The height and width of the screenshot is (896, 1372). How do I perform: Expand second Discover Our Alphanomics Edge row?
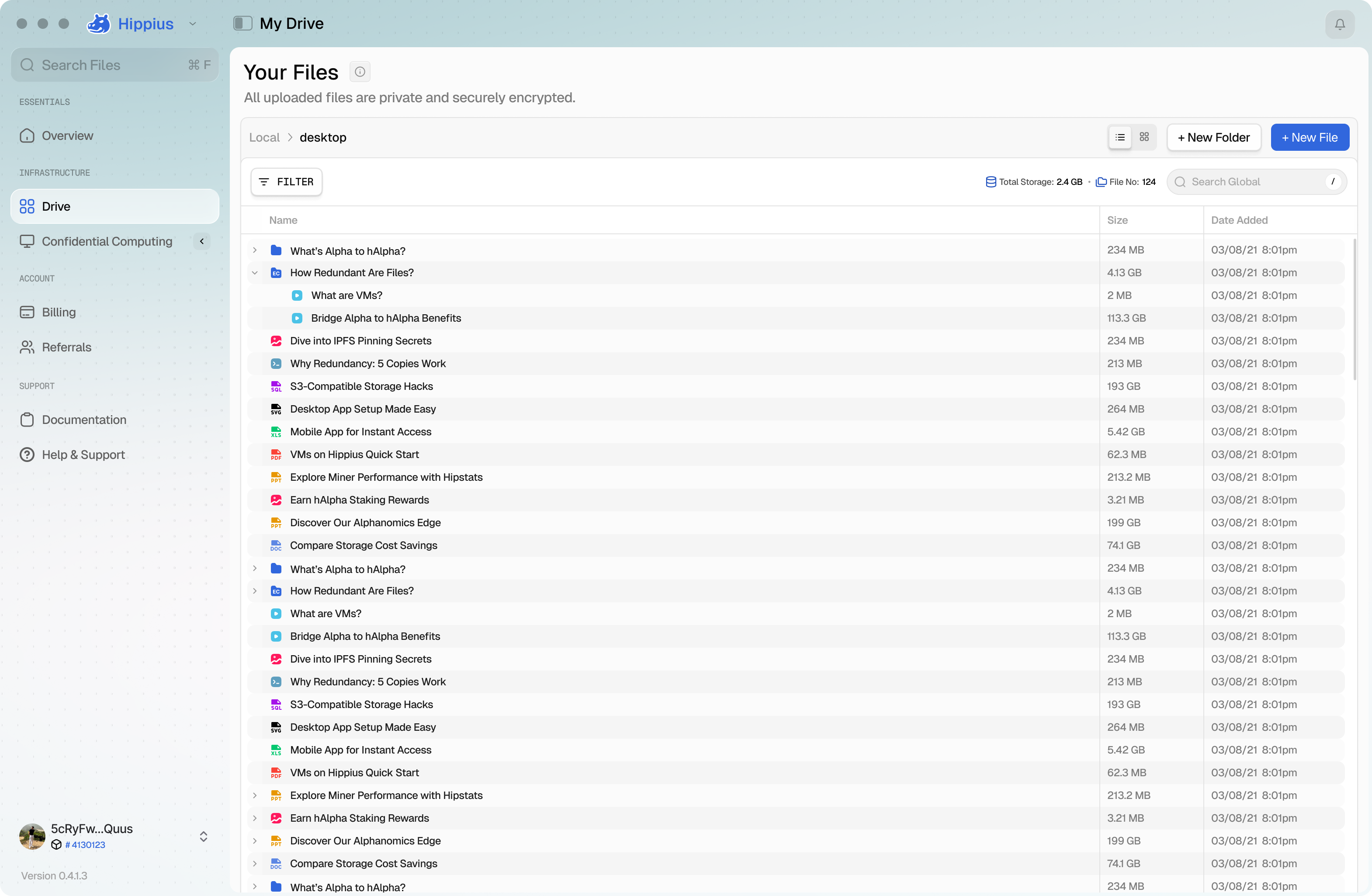coord(255,841)
